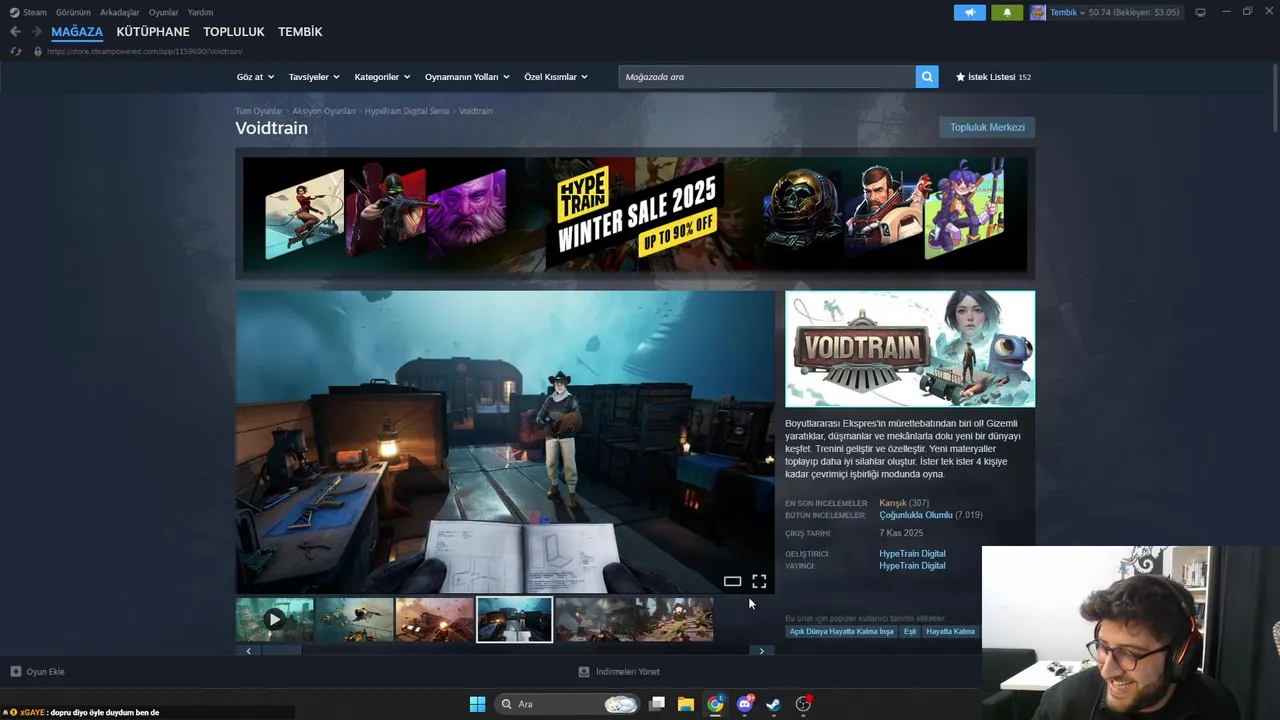Image resolution: width=1280 pixels, height=720 pixels.
Task: Click the Tembik profile avatar
Action: (1038, 12)
